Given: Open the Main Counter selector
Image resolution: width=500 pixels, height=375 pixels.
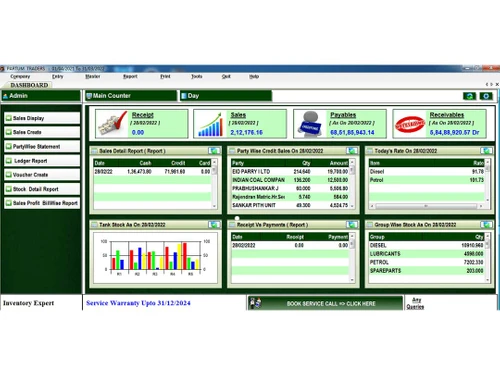Looking at the screenshot, I should pos(131,96).
